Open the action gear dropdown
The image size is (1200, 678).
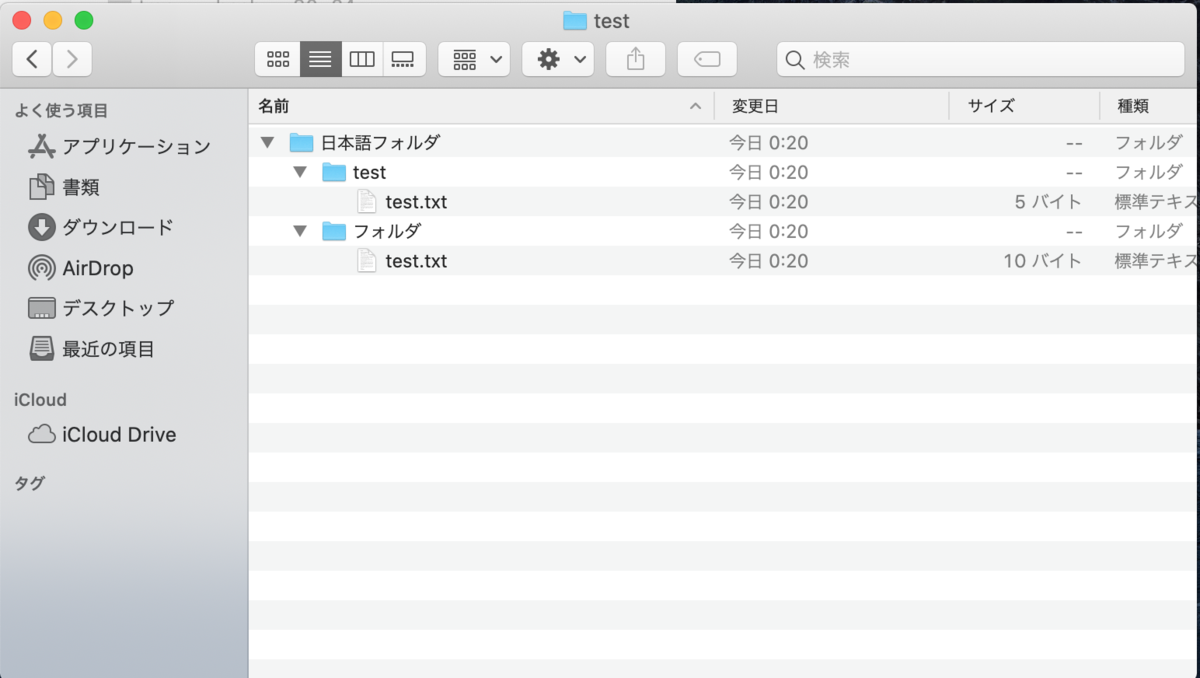pyautogui.click(x=557, y=59)
